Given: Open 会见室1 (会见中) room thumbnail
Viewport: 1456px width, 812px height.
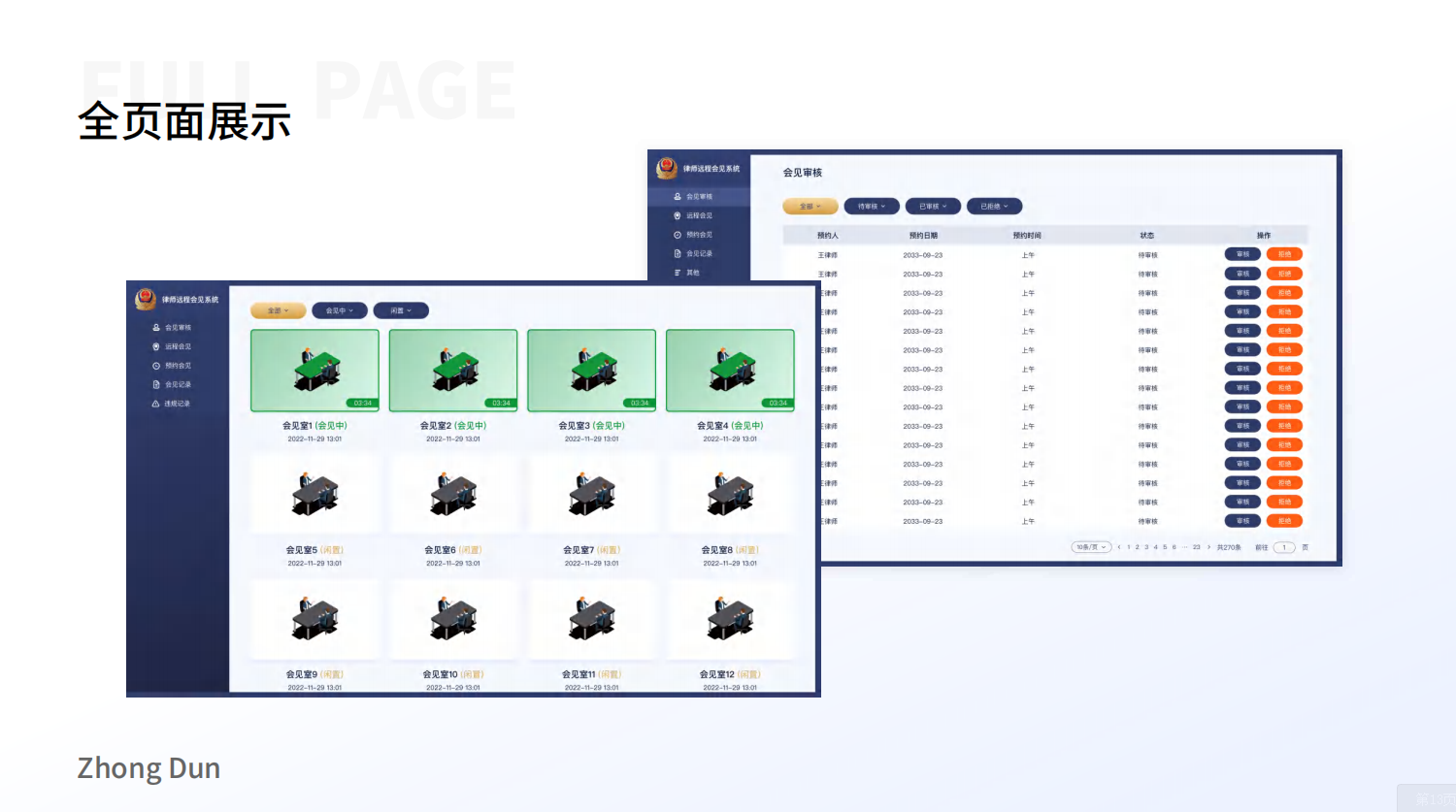Looking at the screenshot, I should coord(314,371).
